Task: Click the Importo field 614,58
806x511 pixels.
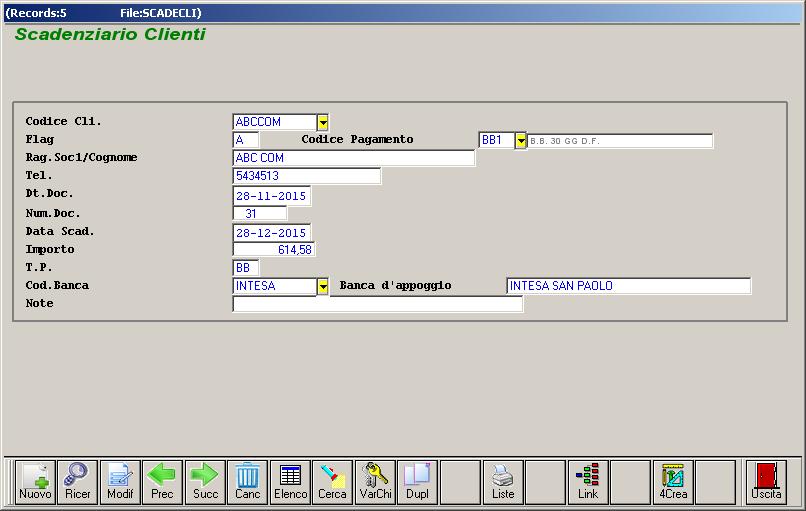Action: tap(274, 250)
